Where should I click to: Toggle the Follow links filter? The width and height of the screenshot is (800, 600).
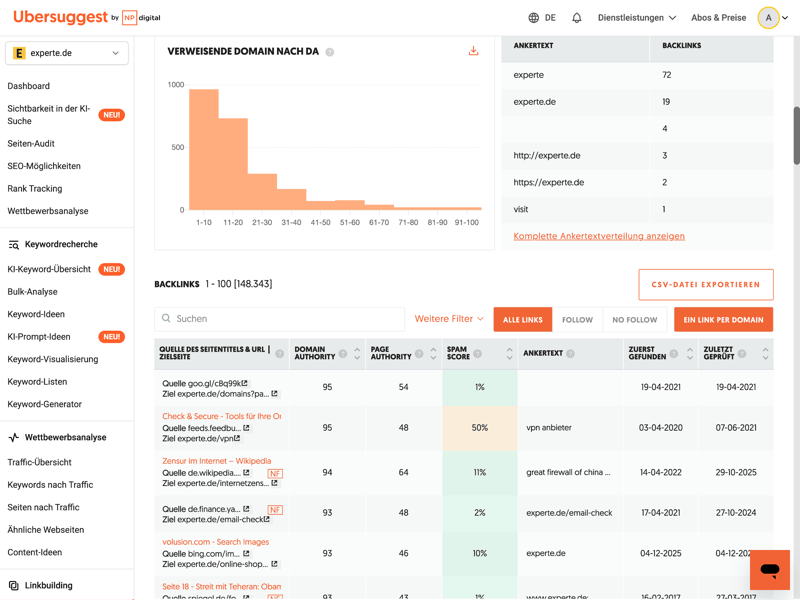coord(577,320)
